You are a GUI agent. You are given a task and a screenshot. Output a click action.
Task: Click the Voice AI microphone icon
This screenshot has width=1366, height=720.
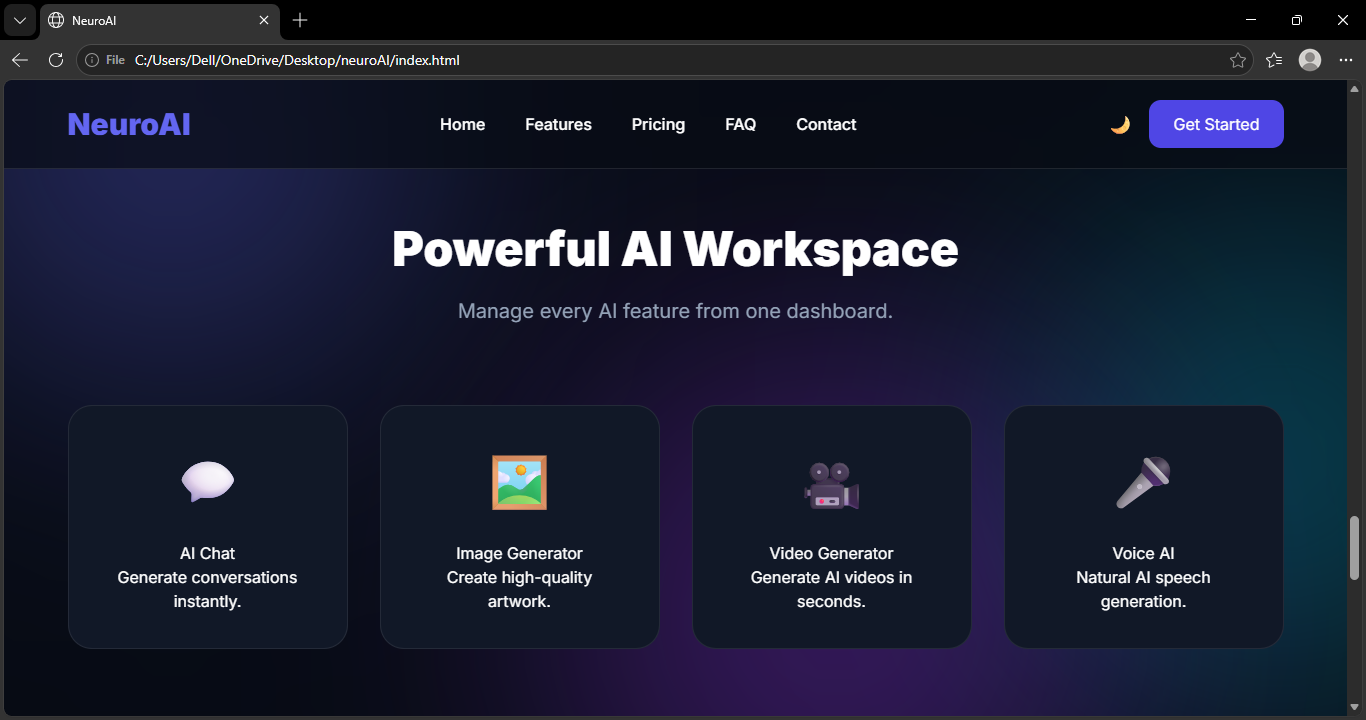point(1143,483)
